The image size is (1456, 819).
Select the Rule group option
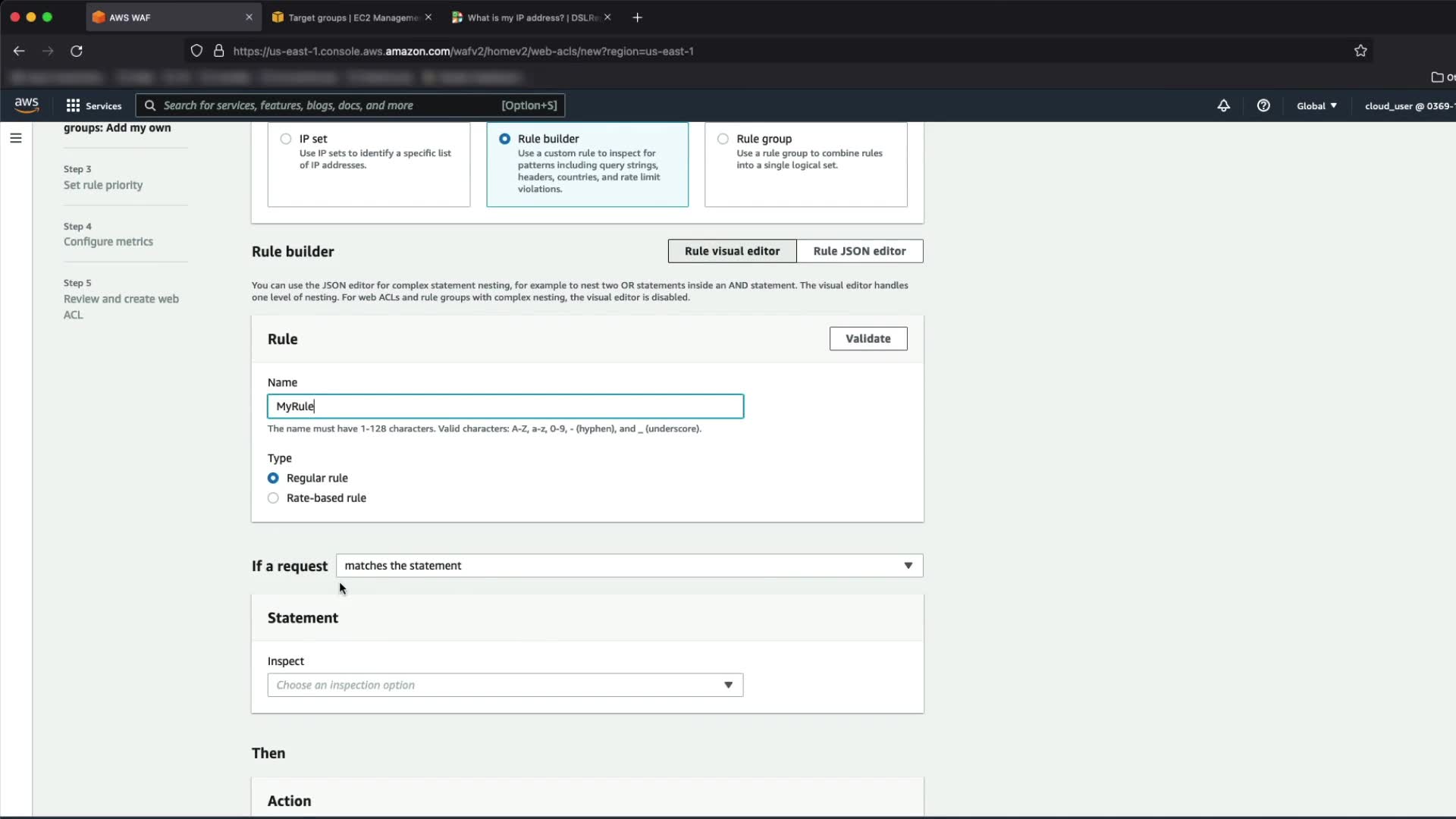723,139
